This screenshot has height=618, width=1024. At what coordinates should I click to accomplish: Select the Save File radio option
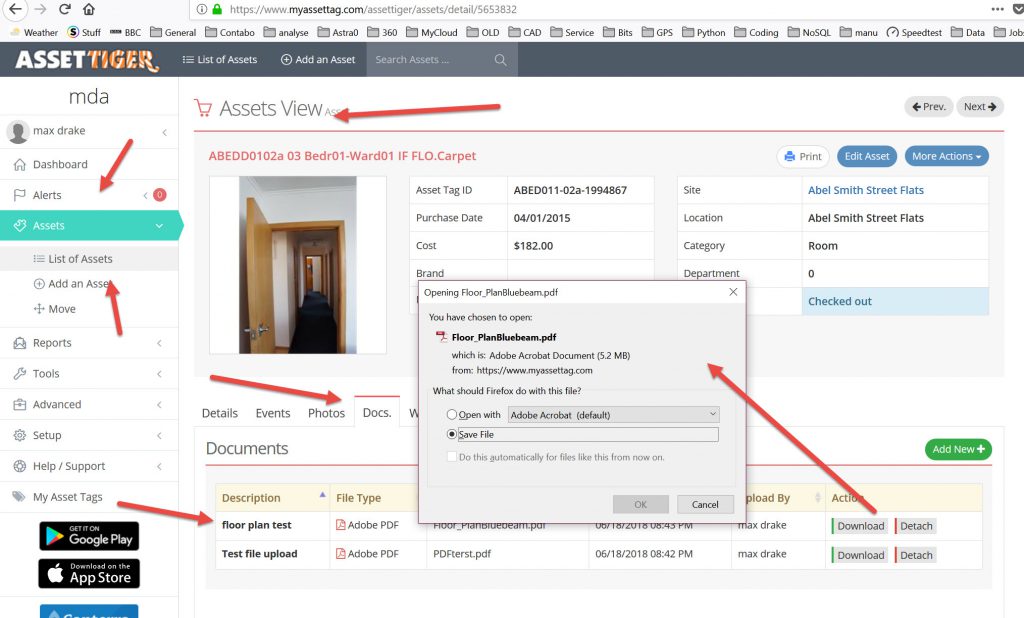(452, 435)
